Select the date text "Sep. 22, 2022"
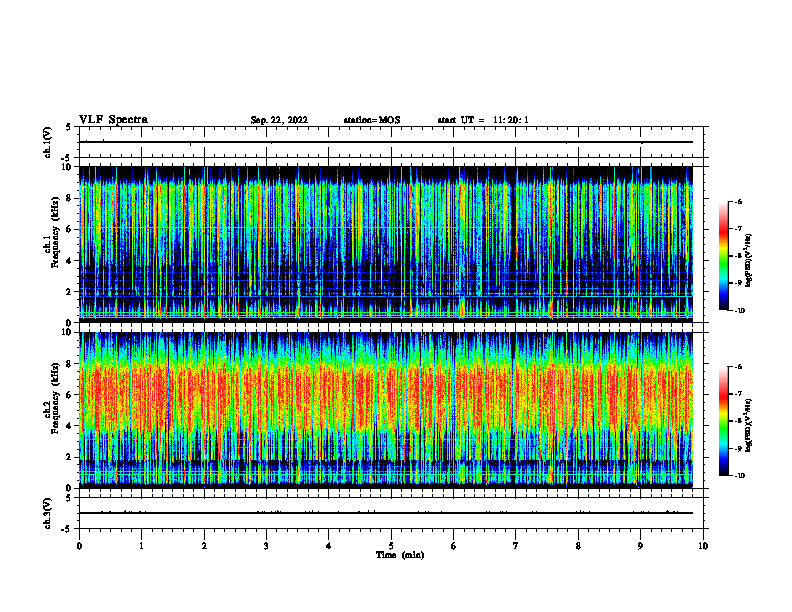792x612 pixels. [x=279, y=120]
